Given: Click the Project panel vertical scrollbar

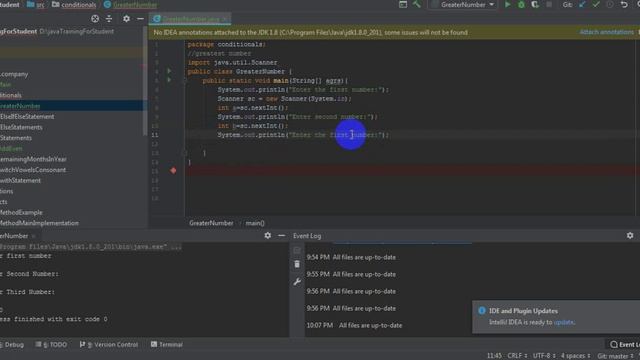Looking at the screenshot, I should point(145,82).
